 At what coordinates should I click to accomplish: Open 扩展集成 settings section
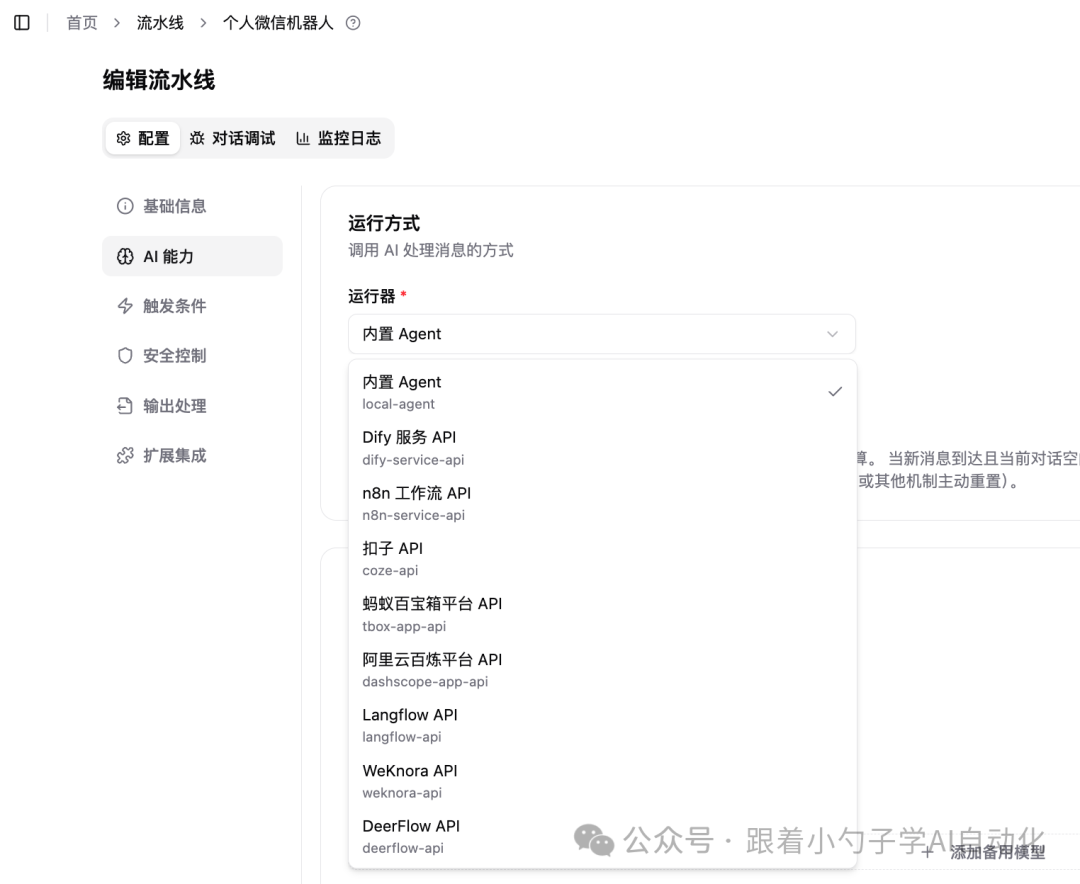192,455
